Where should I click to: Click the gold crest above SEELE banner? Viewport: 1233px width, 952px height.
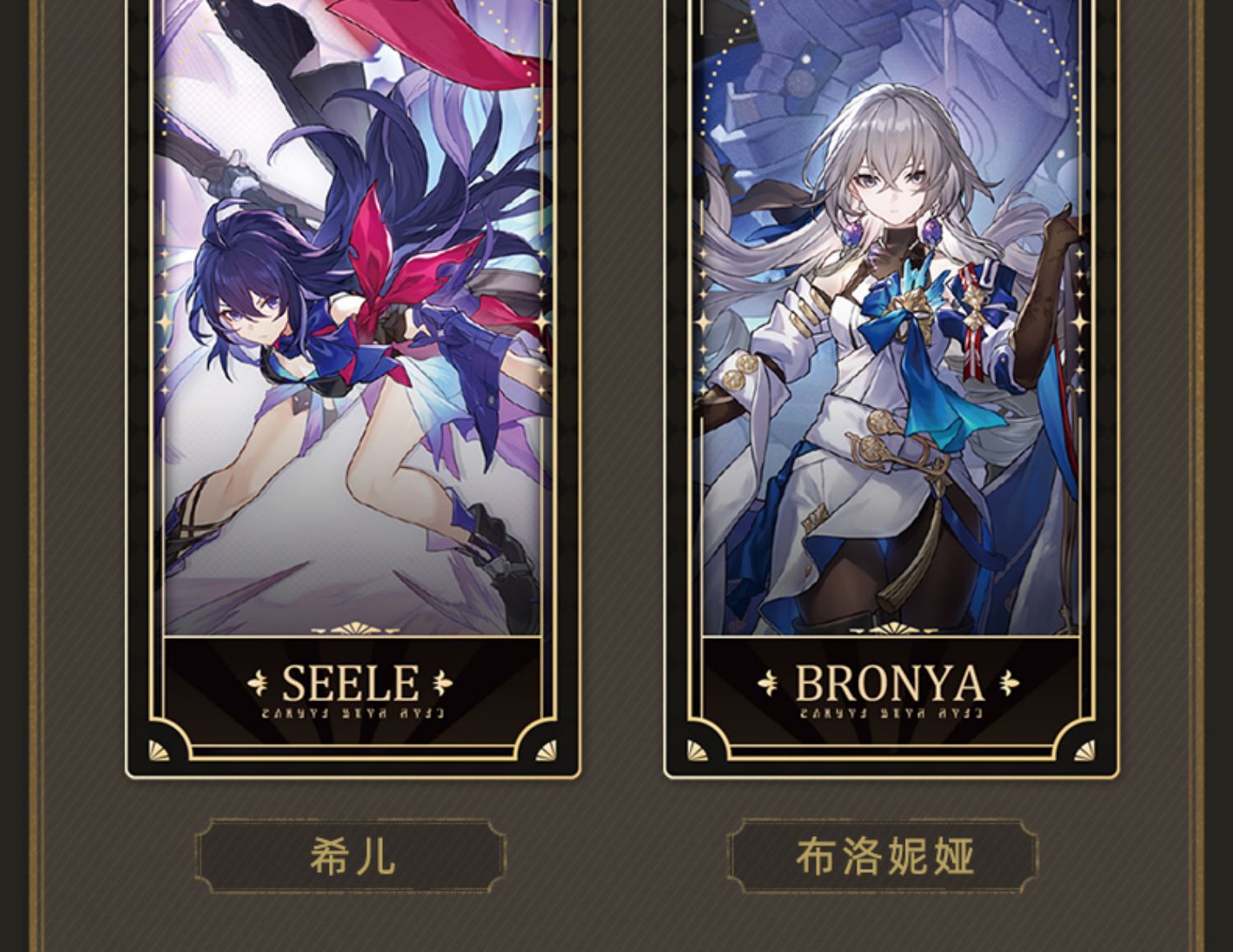tap(353, 631)
